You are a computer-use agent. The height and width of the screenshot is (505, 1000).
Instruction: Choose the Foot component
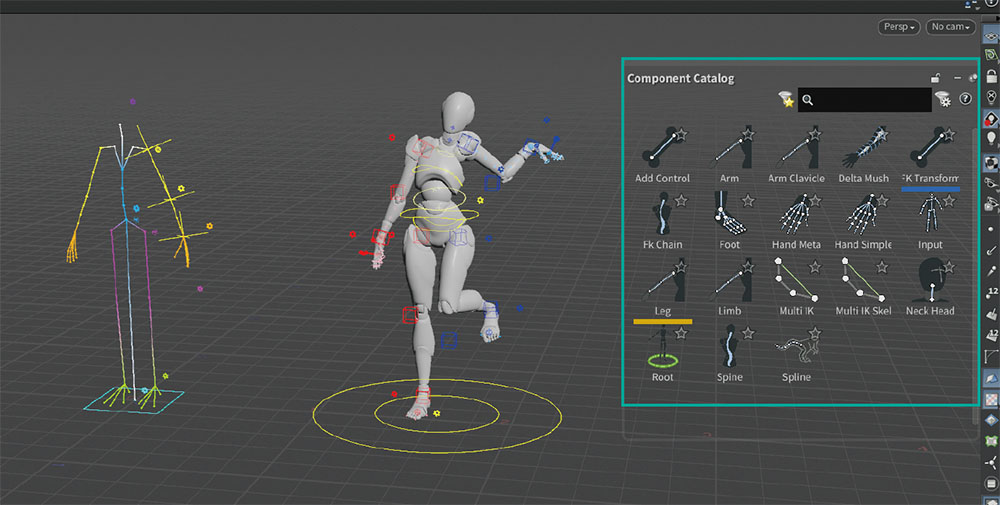coord(729,214)
